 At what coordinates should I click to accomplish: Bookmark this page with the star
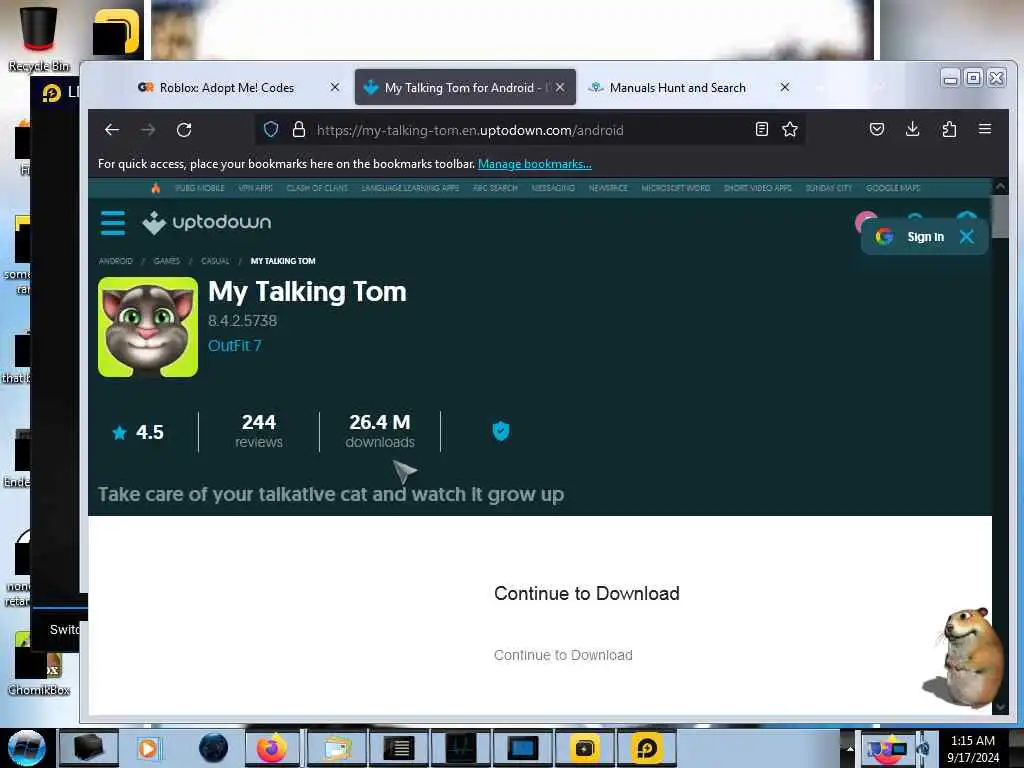click(790, 129)
